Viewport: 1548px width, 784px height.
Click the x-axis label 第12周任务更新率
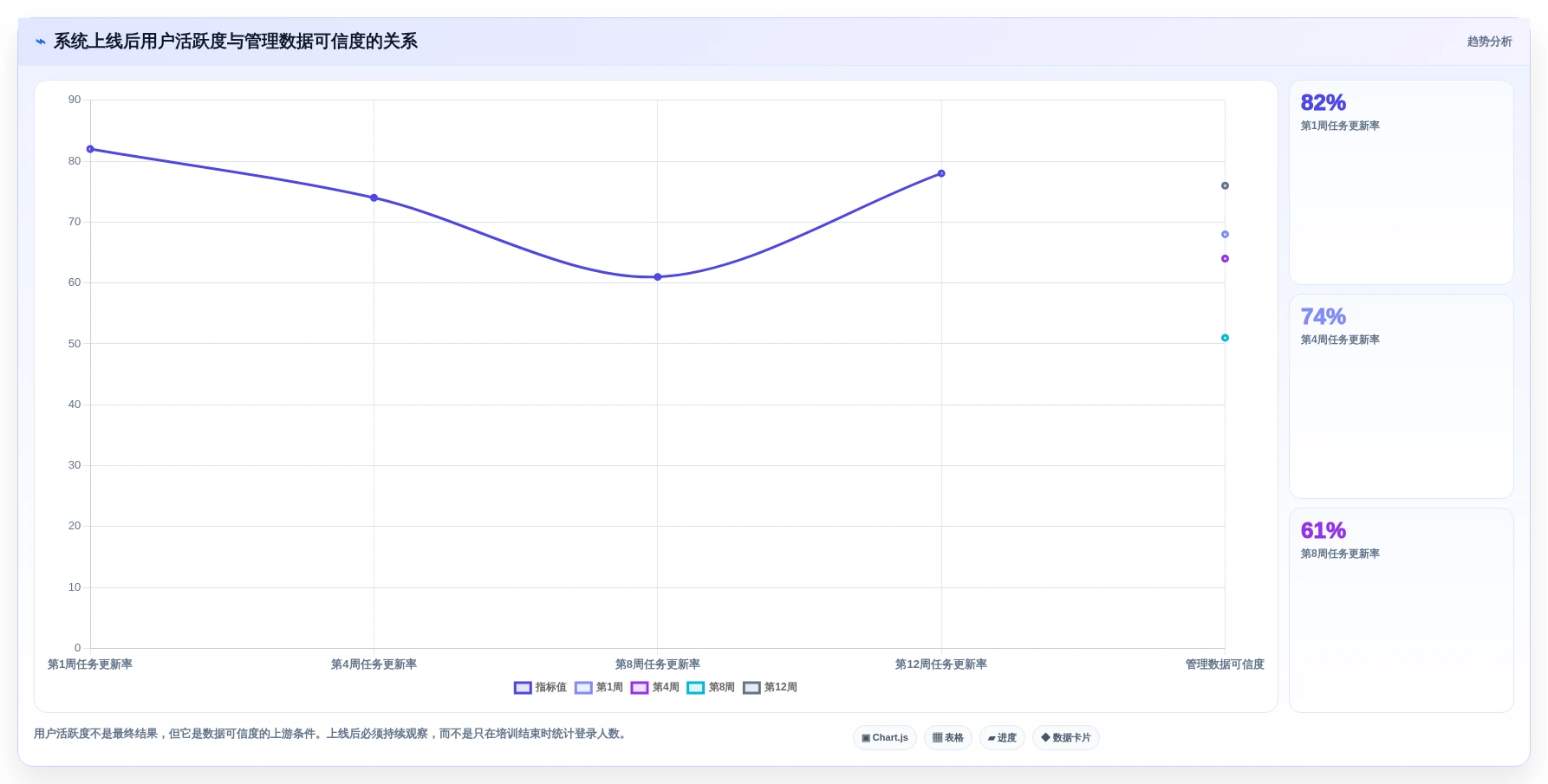941,664
